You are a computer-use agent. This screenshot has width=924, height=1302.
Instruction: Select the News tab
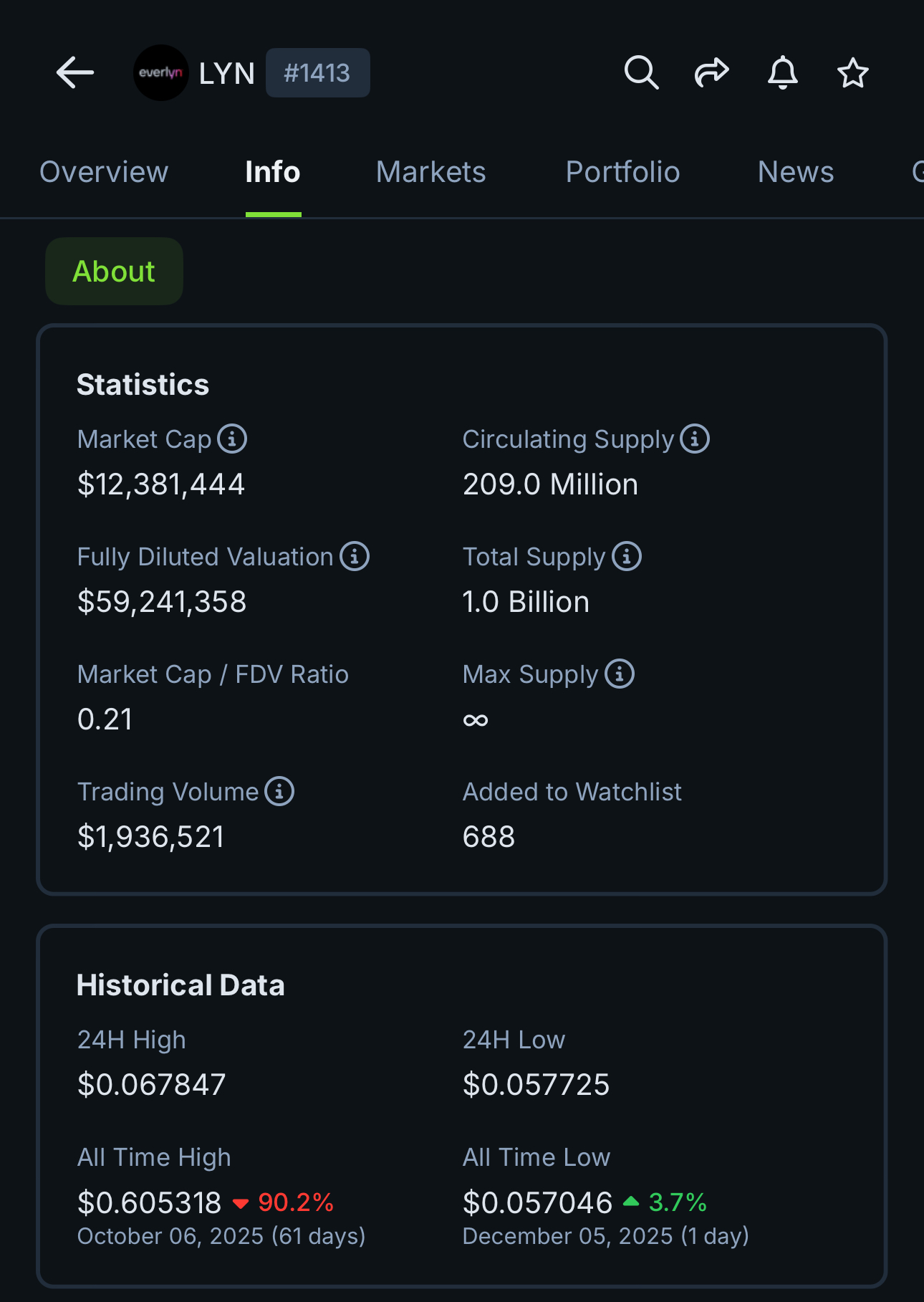pos(795,172)
